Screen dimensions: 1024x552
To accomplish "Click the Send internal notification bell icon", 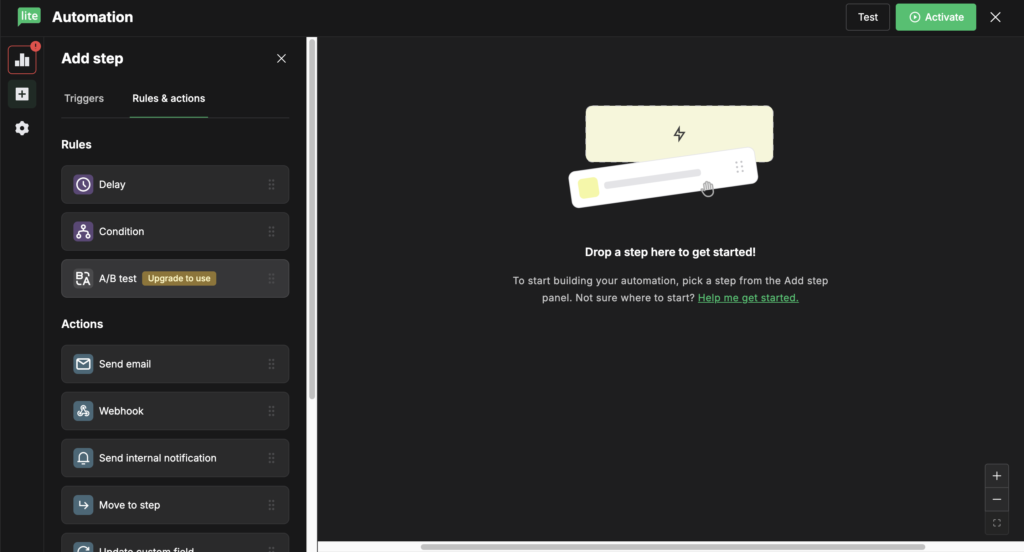I will coord(83,458).
